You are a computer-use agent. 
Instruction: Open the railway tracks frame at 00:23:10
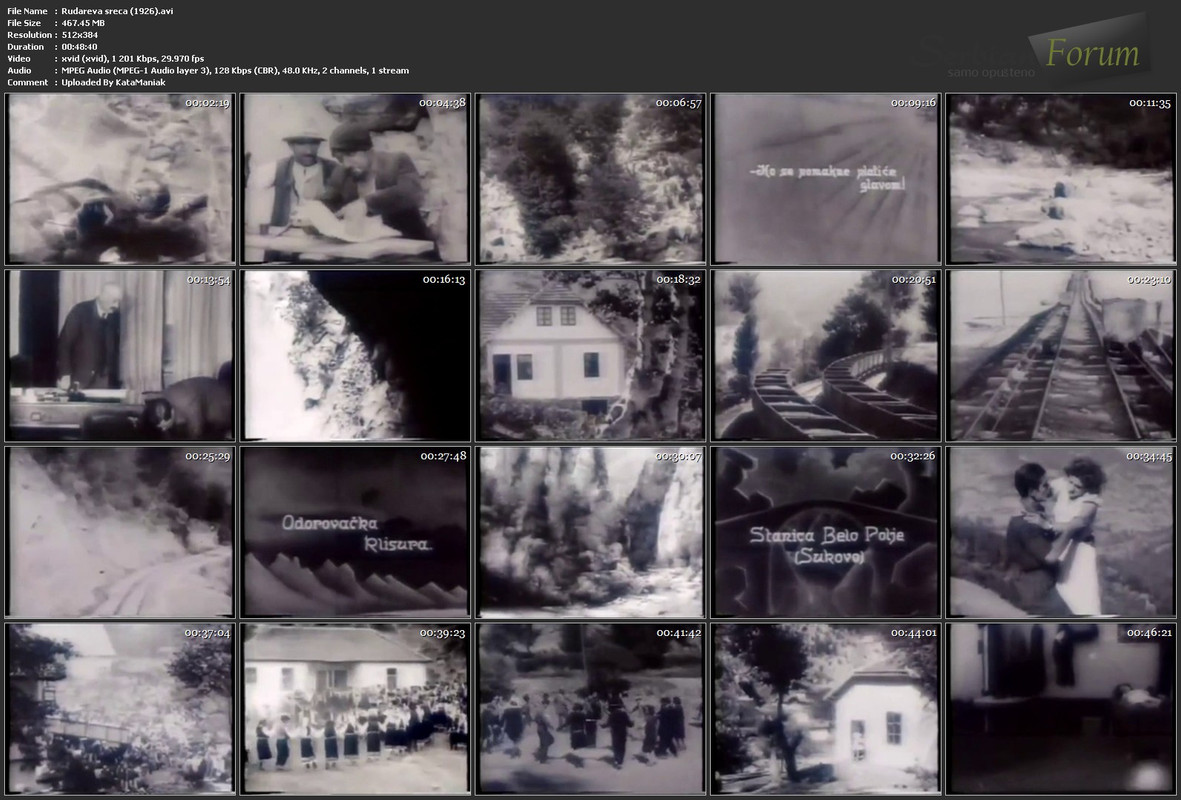pos(1061,356)
